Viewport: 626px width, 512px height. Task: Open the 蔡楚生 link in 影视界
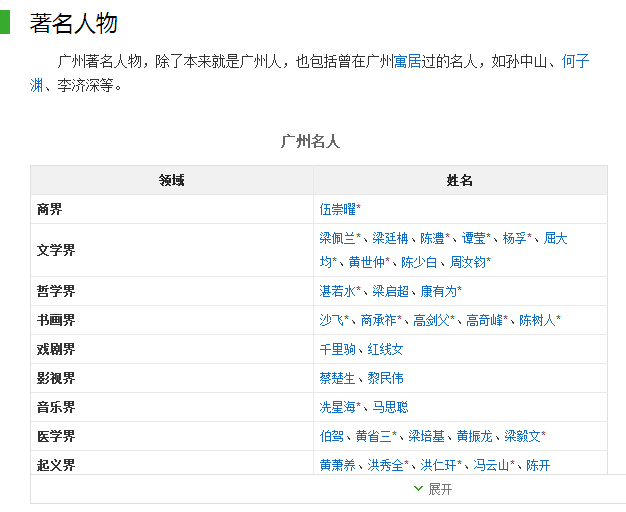pos(337,378)
